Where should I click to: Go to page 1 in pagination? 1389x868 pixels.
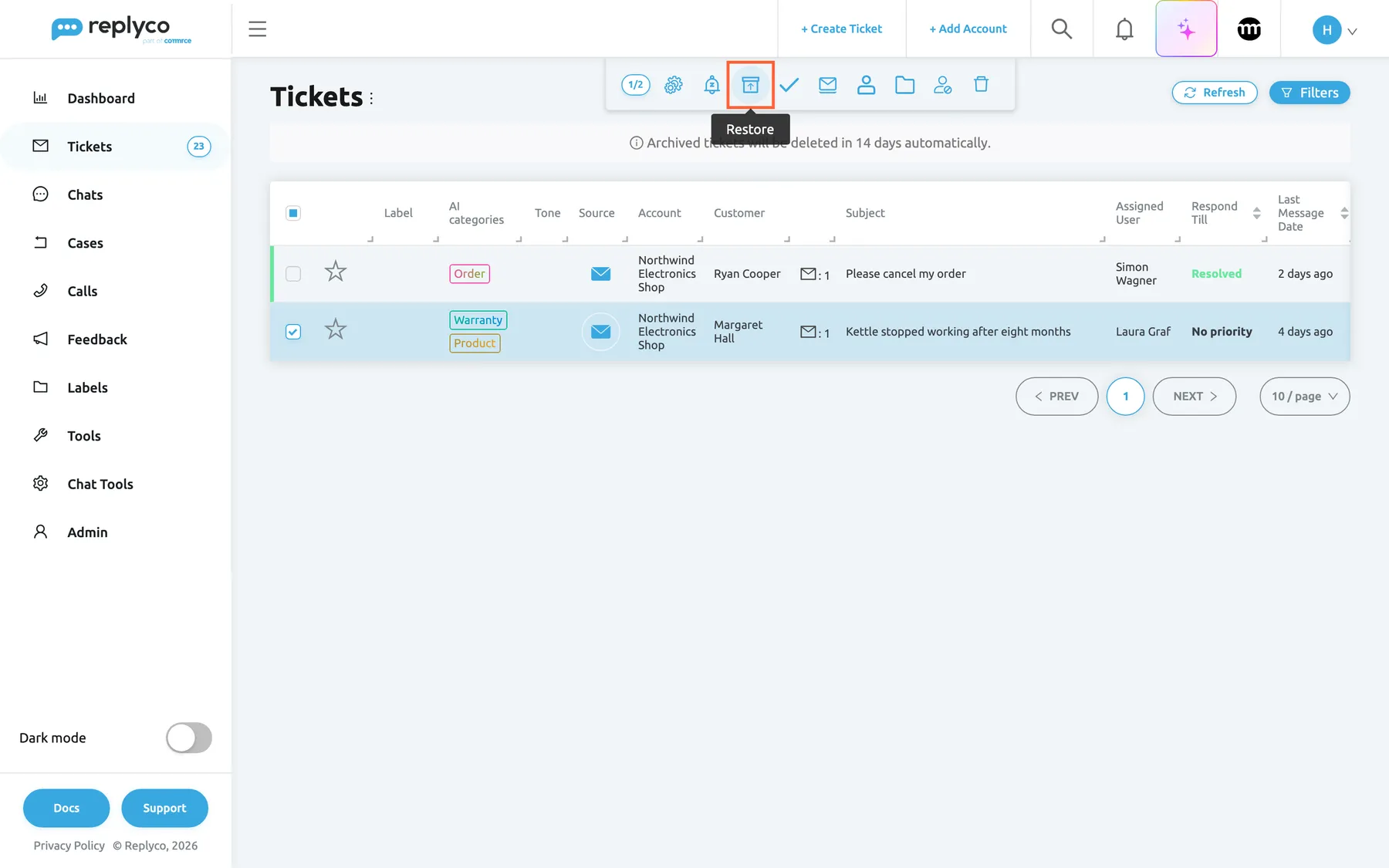(1125, 396)
